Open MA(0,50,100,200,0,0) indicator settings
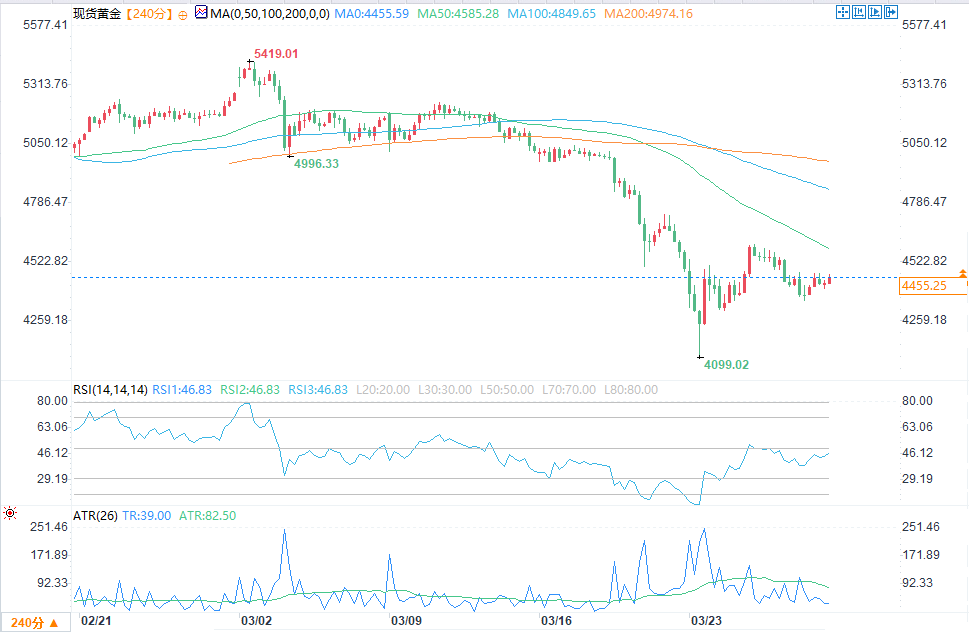 (269, 14)
